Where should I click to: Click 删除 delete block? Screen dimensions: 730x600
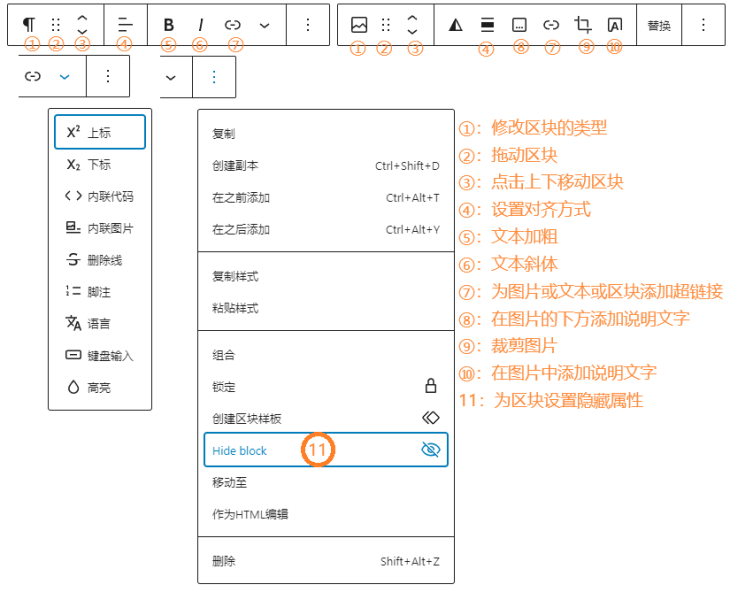tap(326, 561)
